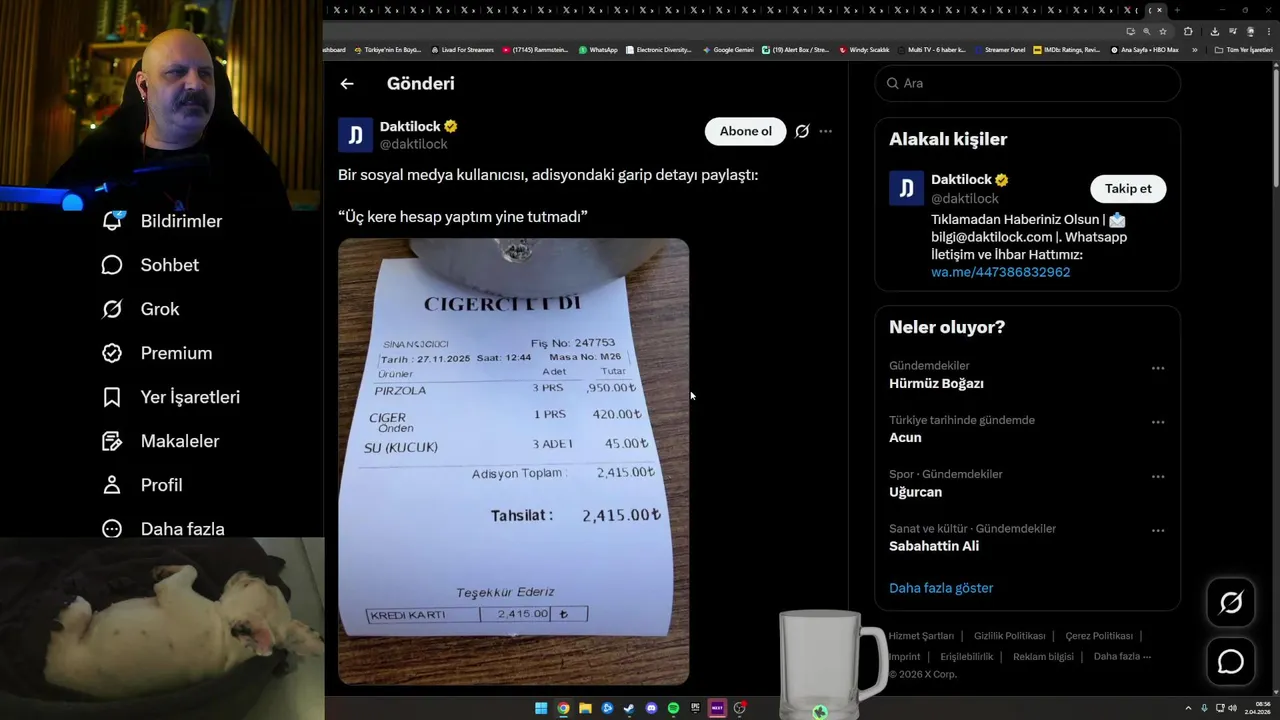Open the Livad For Streamers bookmark
The height and width of the screenshot is (720, 1280).
click(x=462, y=49)
